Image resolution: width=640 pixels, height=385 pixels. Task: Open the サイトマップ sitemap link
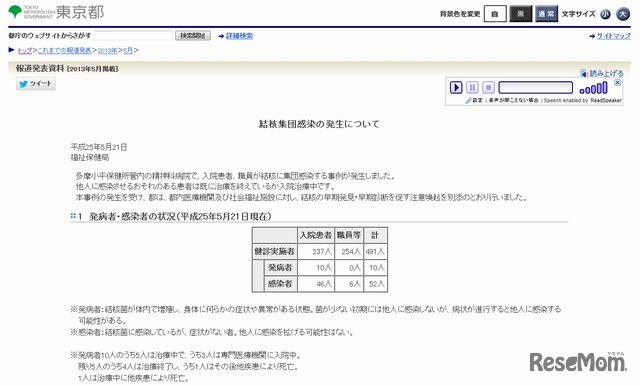point(613,36)
